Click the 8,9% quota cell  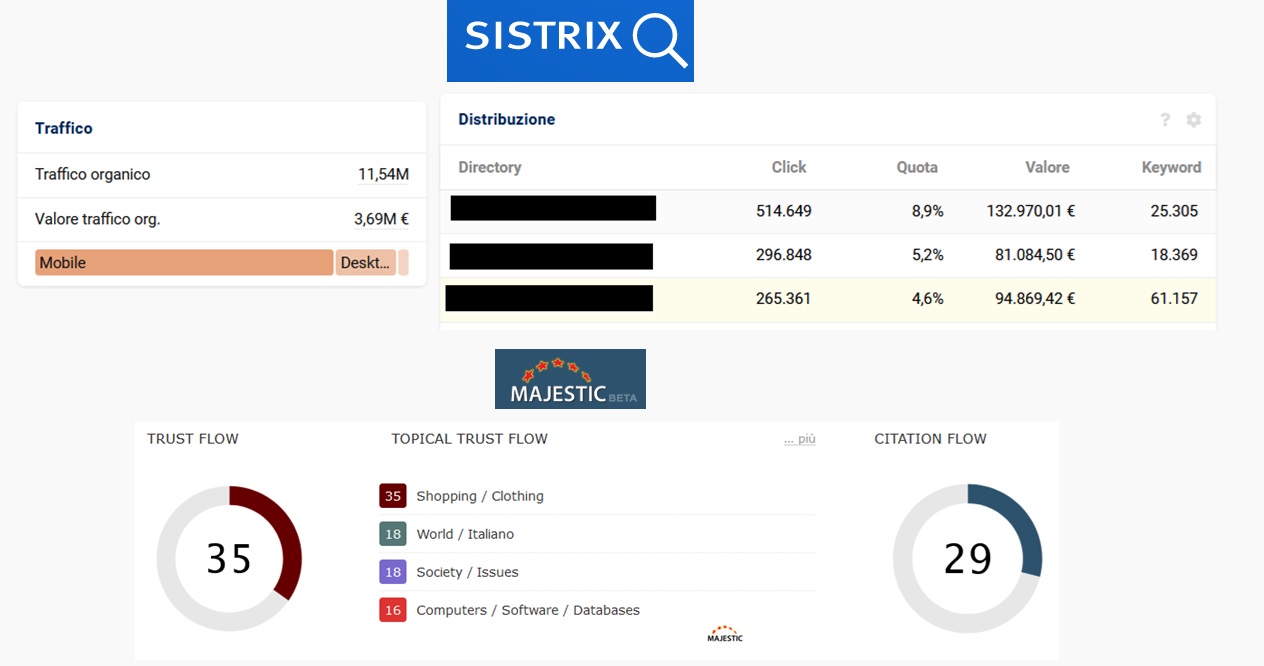pyautogui.click(x=927, y=211)
